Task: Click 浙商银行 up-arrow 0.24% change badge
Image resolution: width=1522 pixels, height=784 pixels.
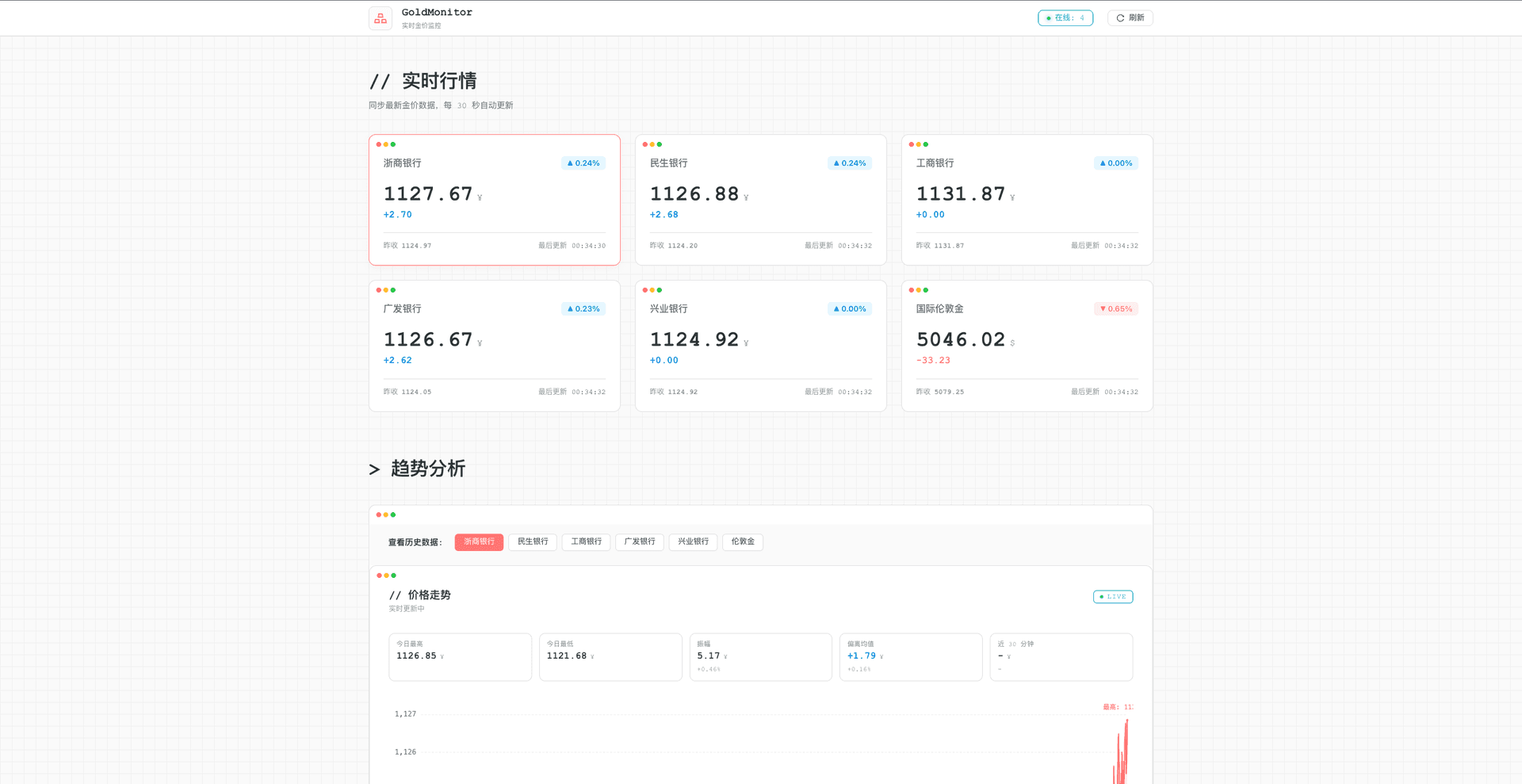Action: click(x=583, y=163)
